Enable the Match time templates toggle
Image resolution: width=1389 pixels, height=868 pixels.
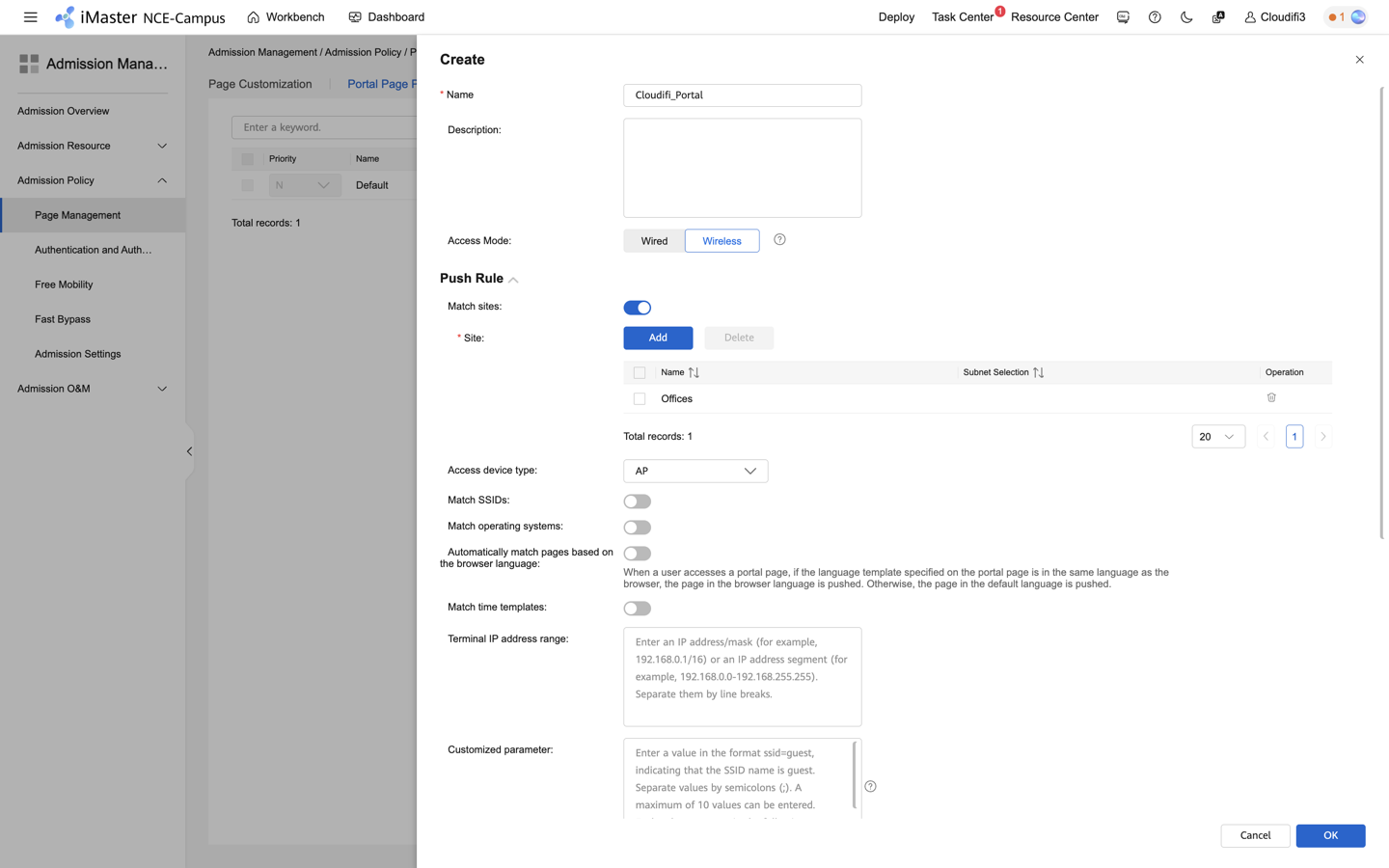tap(637, 608)
